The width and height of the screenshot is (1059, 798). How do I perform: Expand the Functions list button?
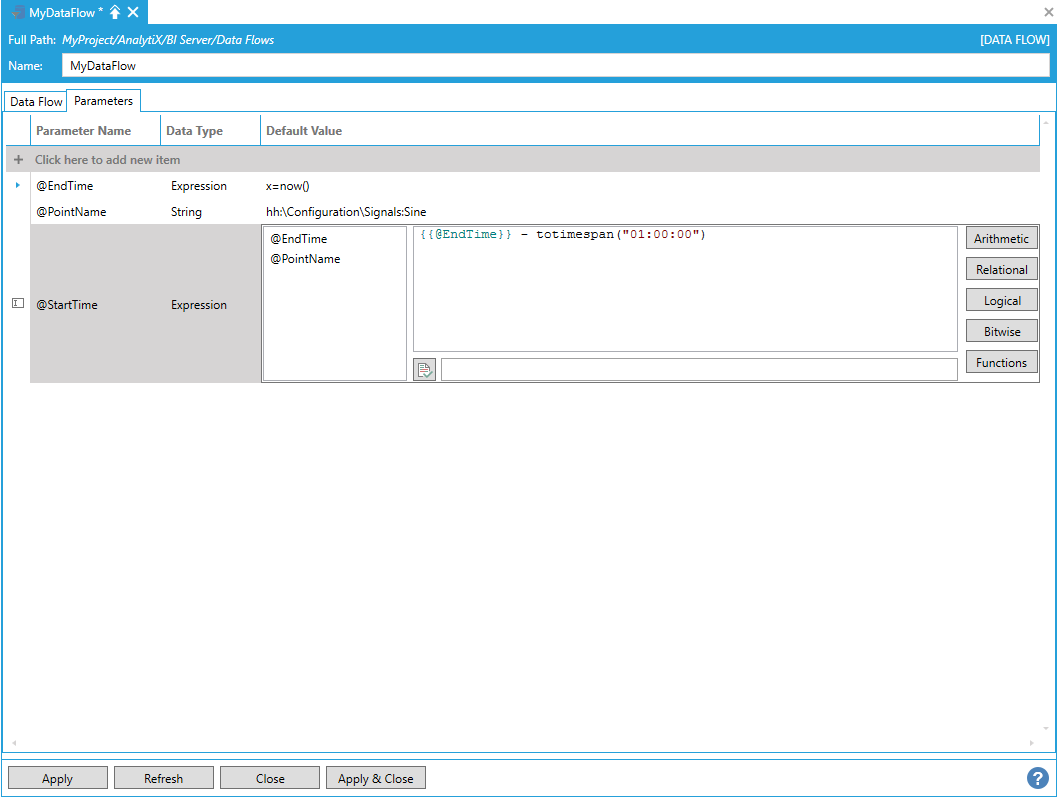tap(1001, 363)
